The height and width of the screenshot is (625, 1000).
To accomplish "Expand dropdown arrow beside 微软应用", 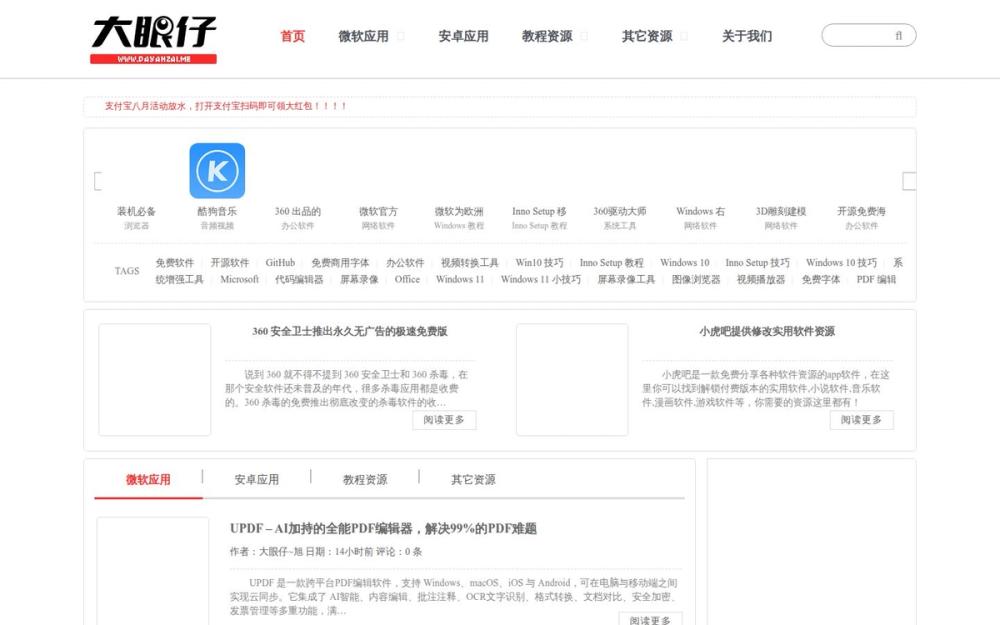I will click(401, 36).
